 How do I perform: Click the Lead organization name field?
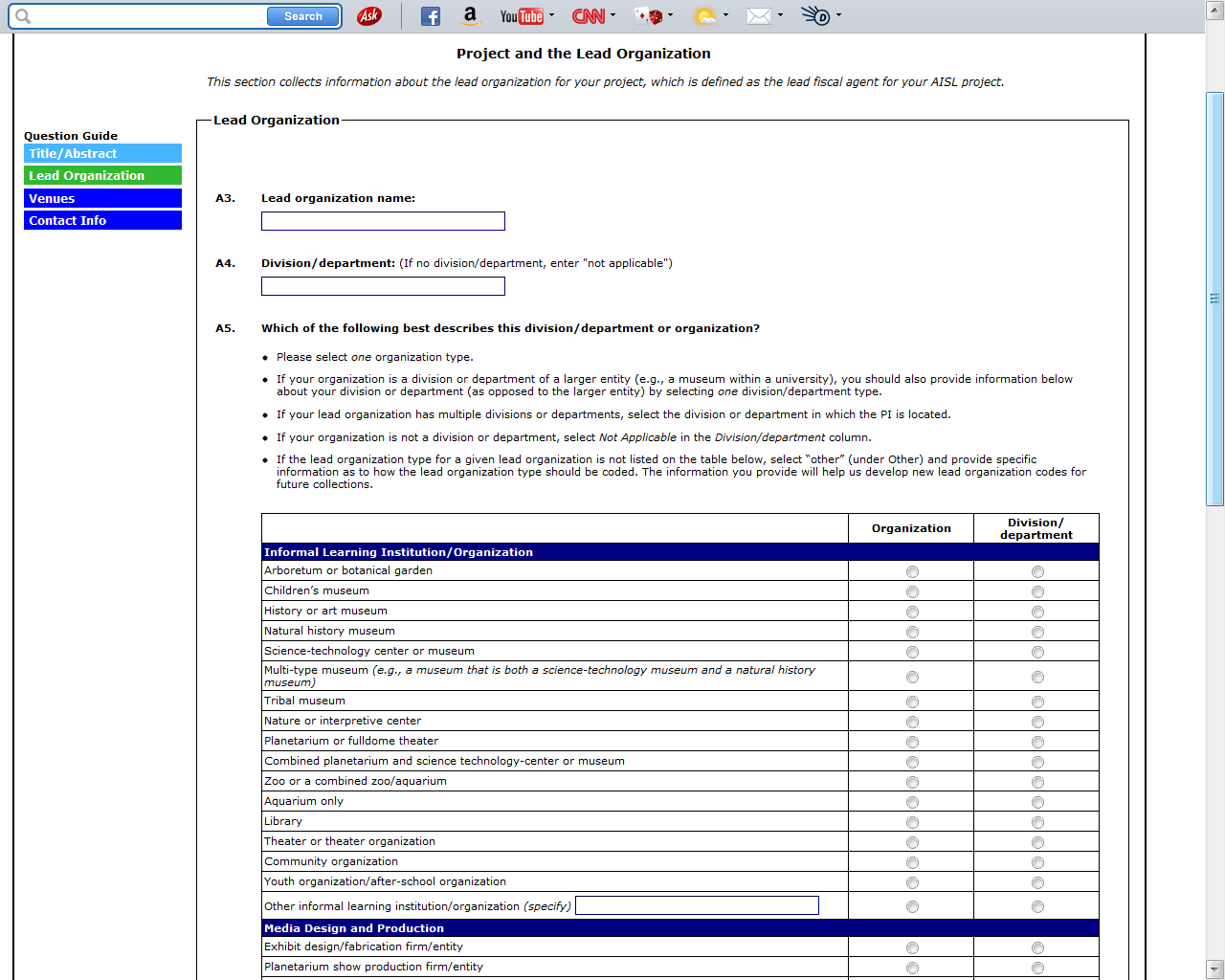(x=383, y=222)
